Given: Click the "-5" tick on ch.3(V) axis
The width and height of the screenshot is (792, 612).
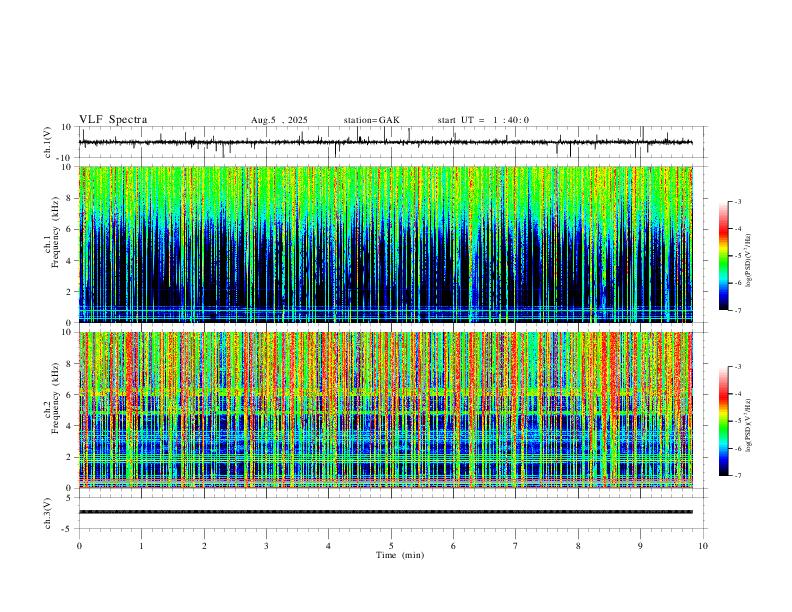Looking at the screenshot, I should click(x=68, y=529).
